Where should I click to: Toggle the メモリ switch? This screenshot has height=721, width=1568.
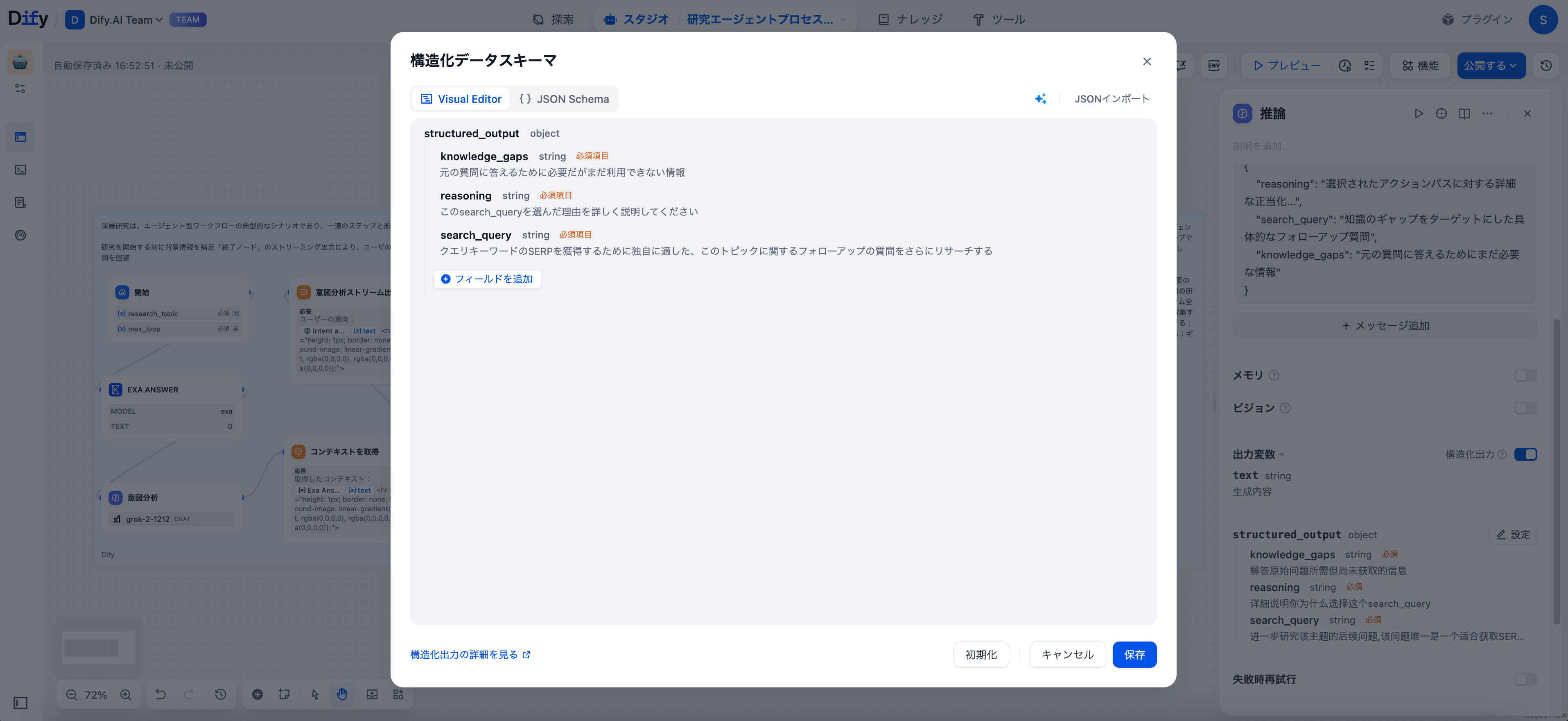[1525, 375]
